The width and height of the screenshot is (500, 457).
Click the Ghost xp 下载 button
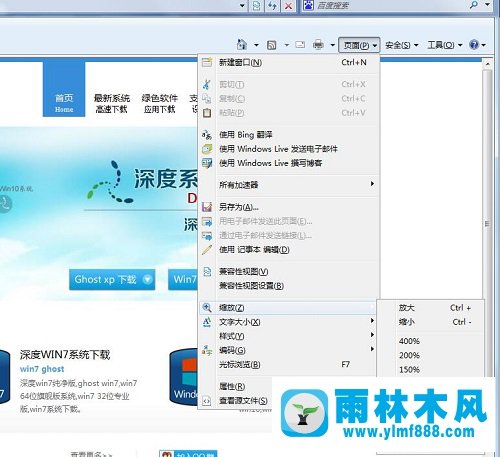click(x=112, y=279)
